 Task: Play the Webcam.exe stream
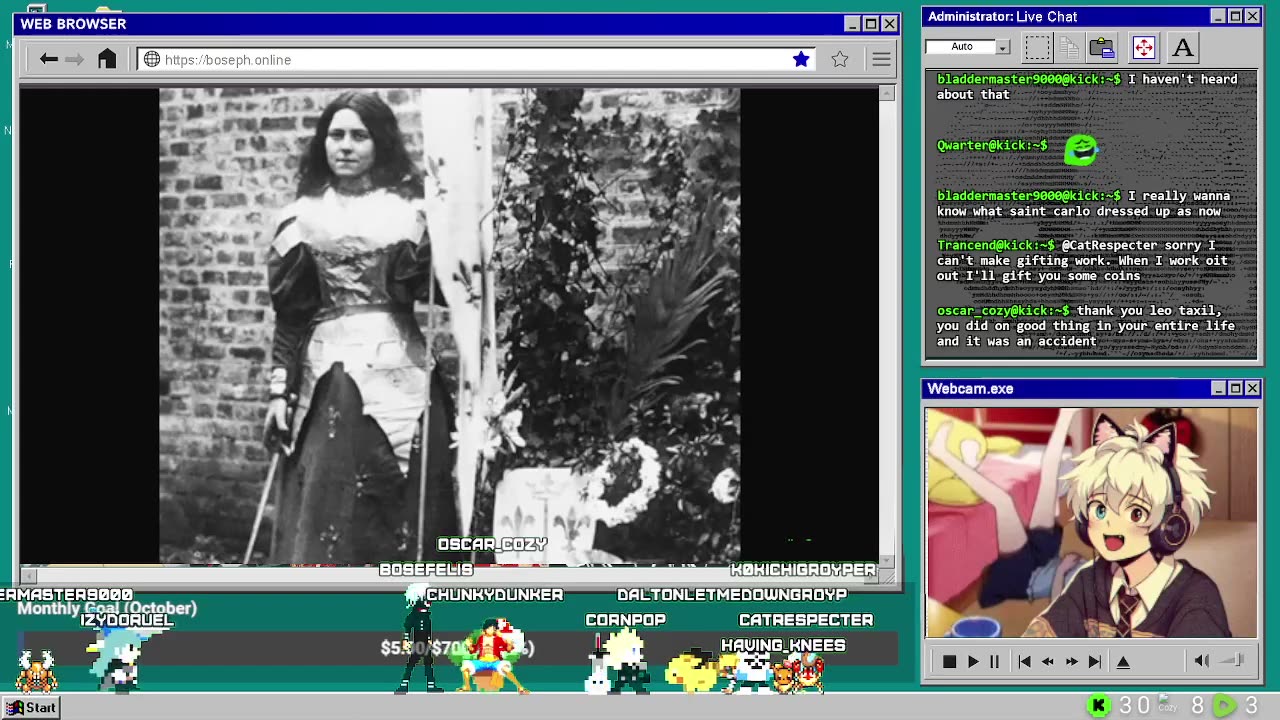point(972,661)
